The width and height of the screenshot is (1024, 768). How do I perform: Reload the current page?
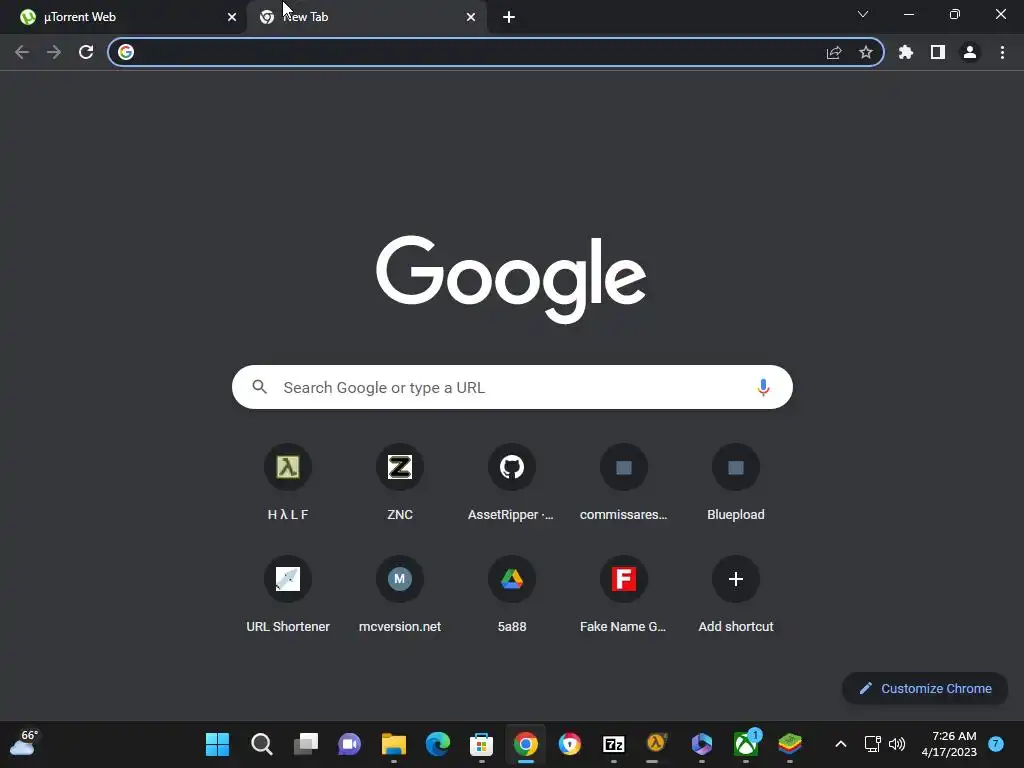click(x=86, y=52)
